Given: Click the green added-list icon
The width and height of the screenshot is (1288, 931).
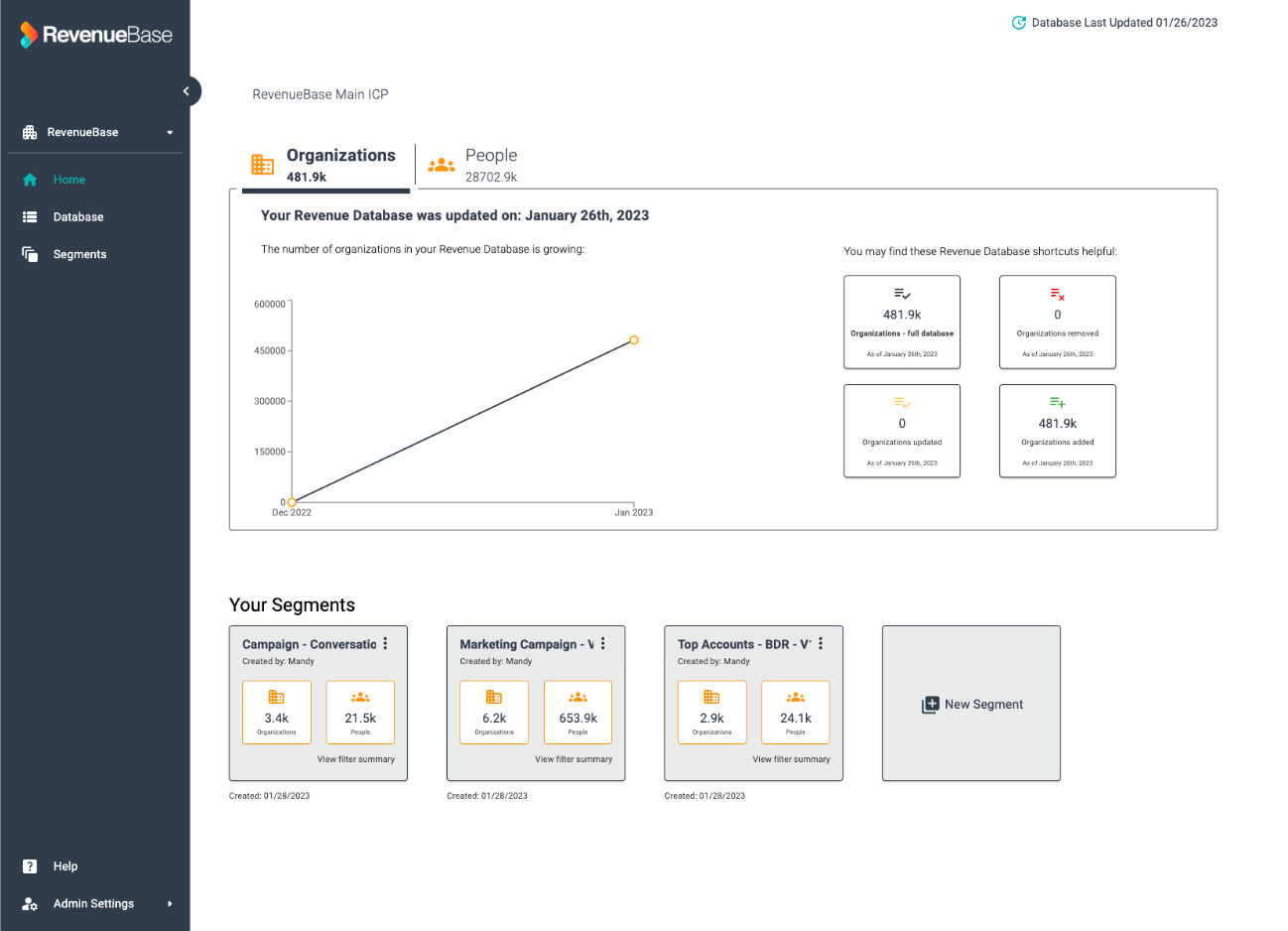Looking at the screenshot, I should coord(1058,403).
